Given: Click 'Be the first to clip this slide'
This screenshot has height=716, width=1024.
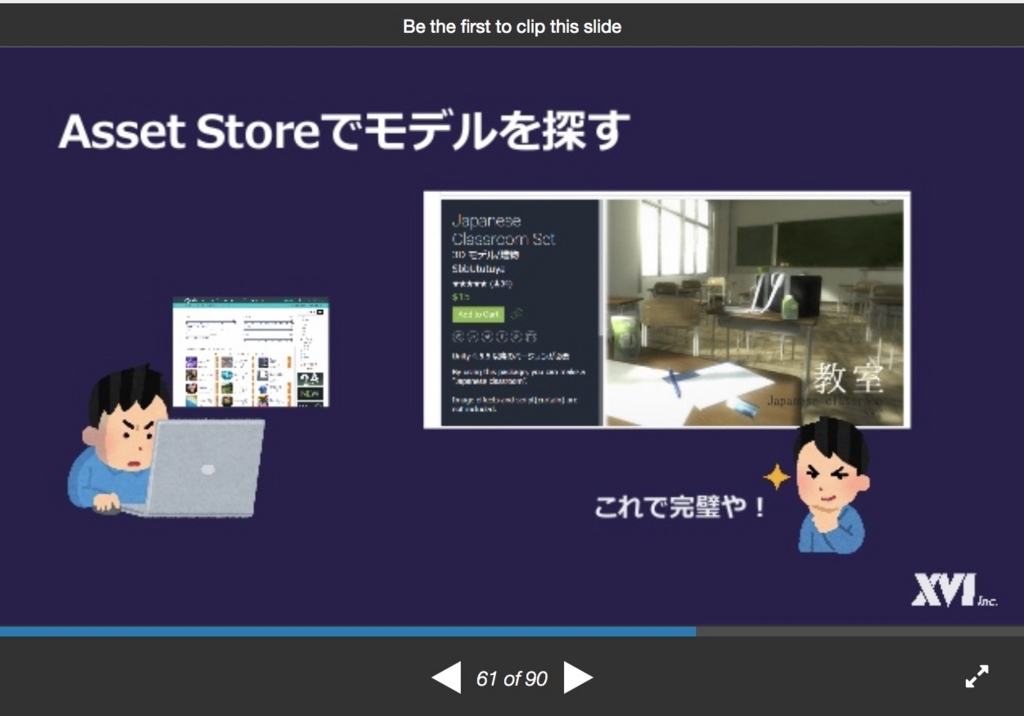Looking at the screenshot, I should tap(512, 26).
